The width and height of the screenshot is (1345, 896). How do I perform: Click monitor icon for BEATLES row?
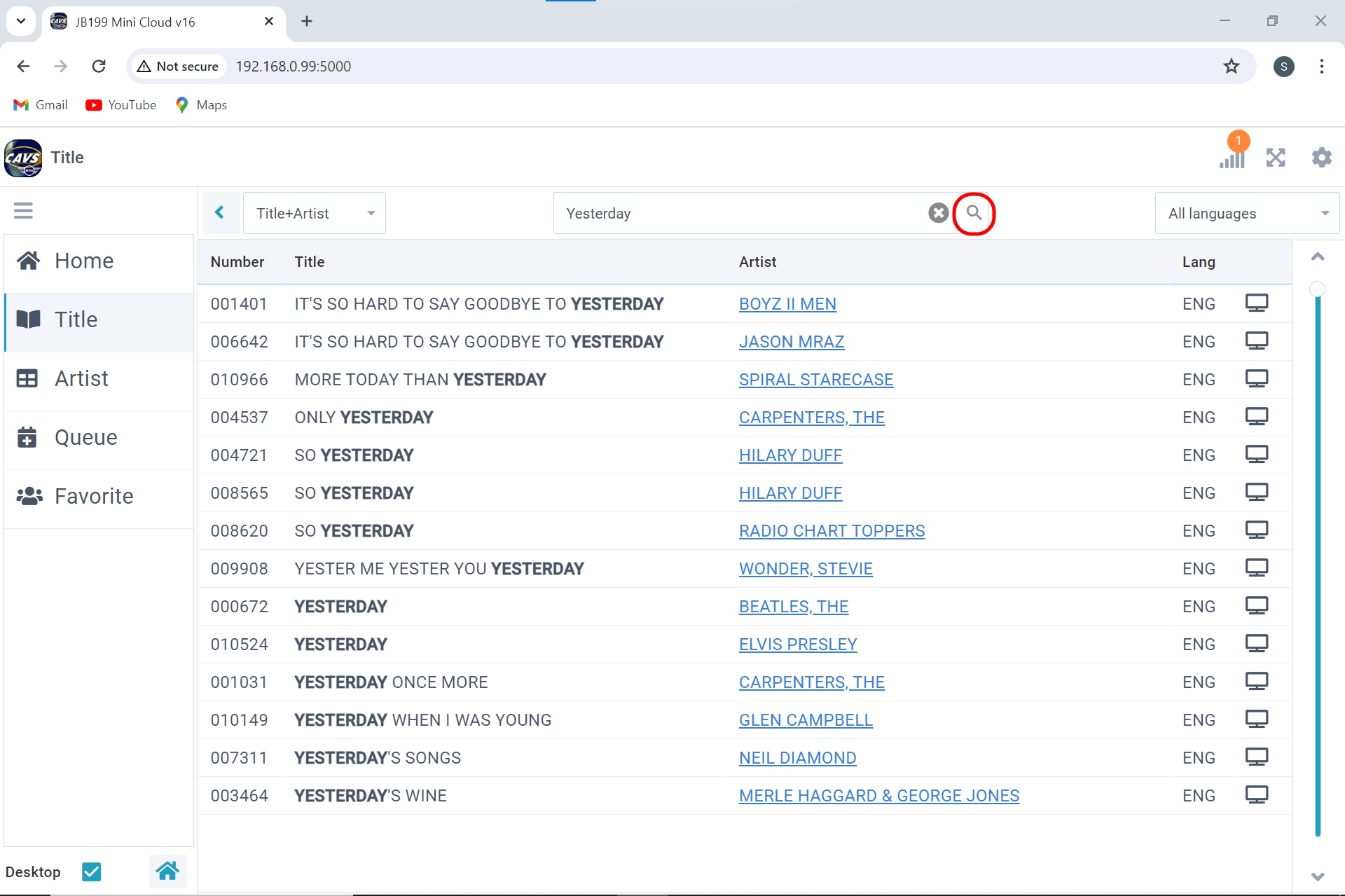(x=1257, y=607)
